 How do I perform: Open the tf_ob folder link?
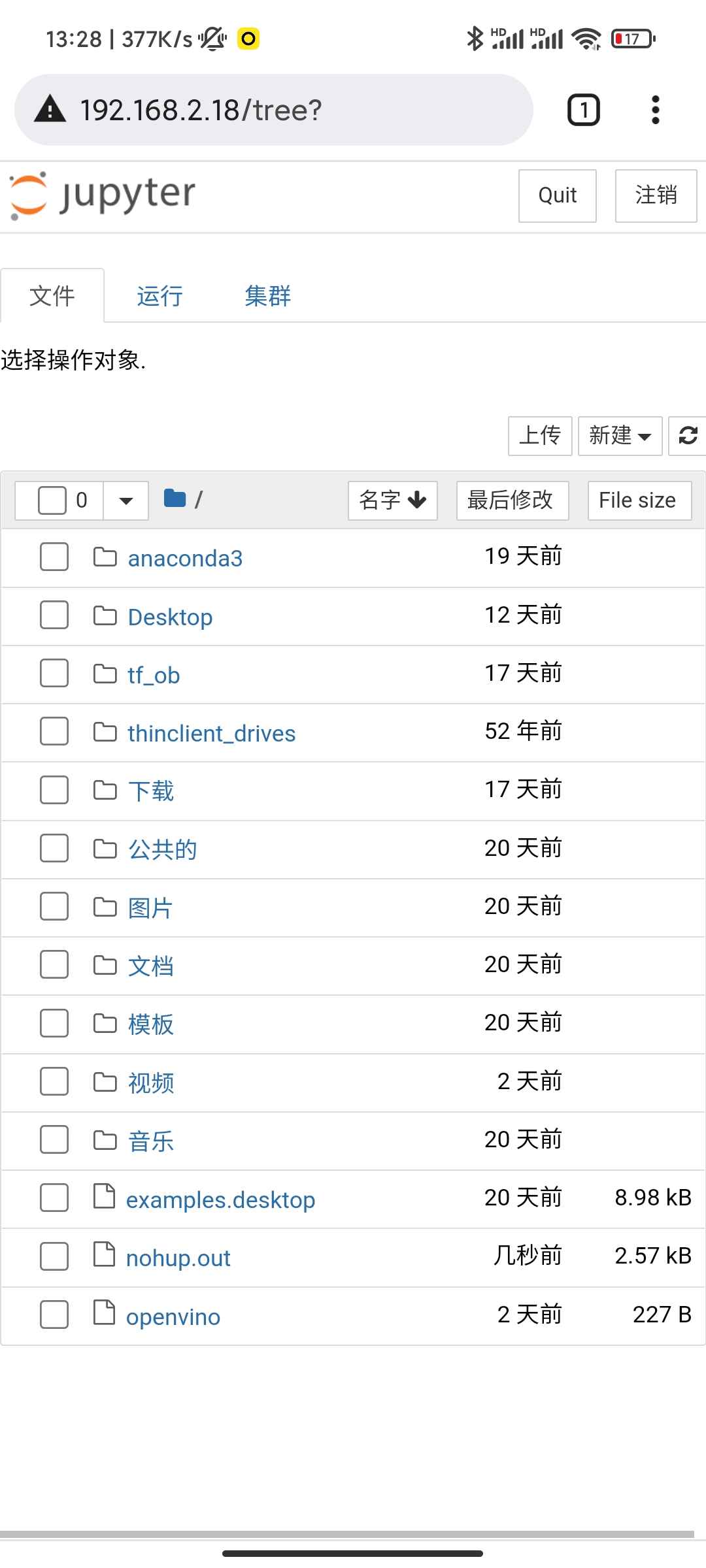click(x=154, y=674)
